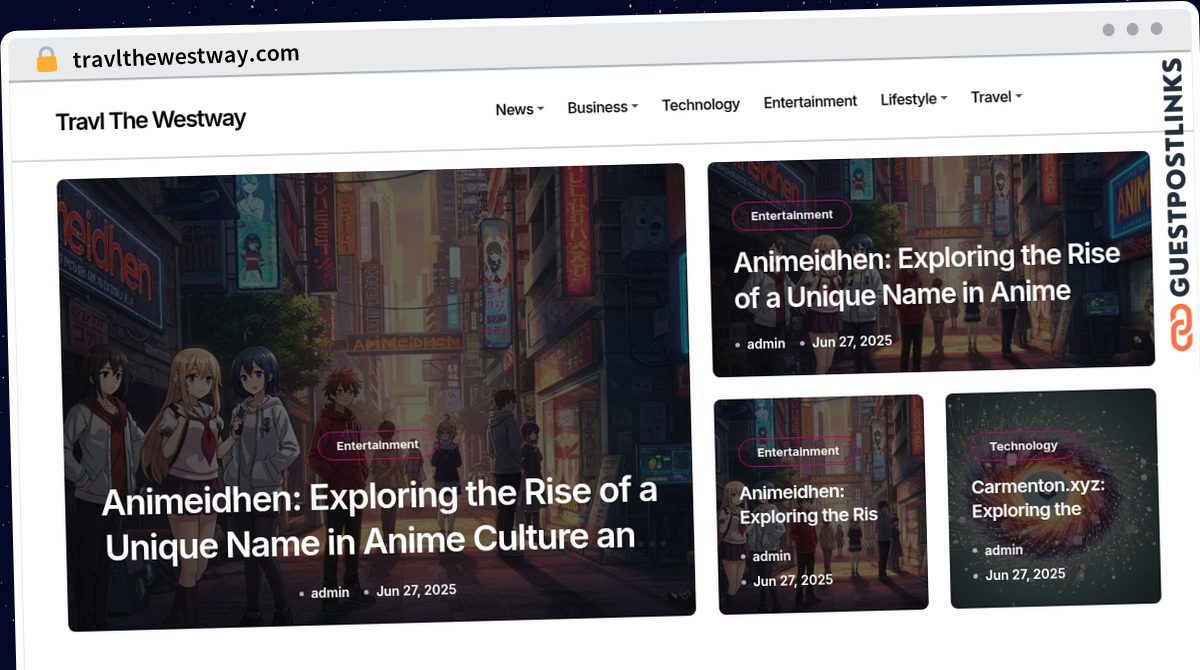The image size is (1200, 670).
Task: Click the admin author link under the featured article
Action: 330,592
